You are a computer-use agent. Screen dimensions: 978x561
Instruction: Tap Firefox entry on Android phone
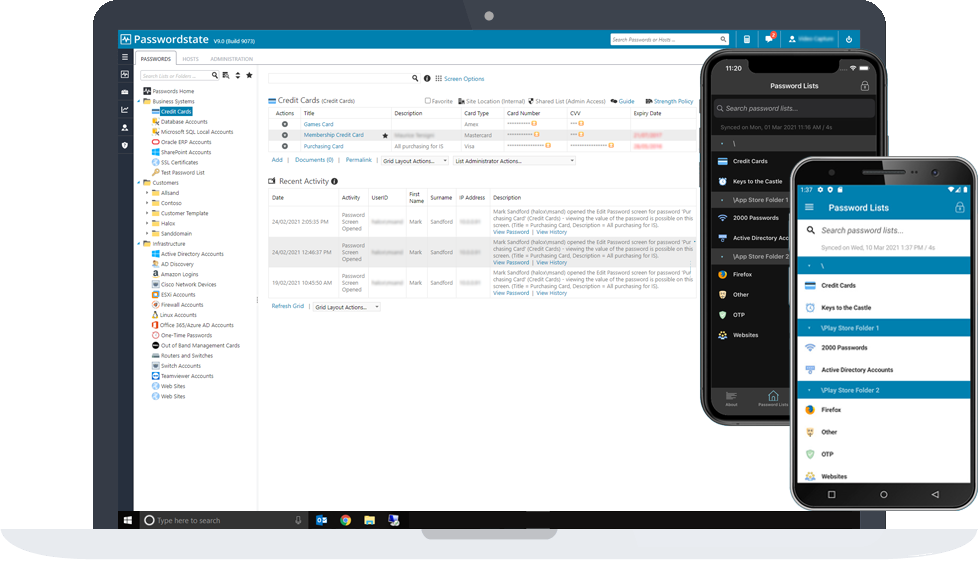pyautogui.click(x=831, y=410)
